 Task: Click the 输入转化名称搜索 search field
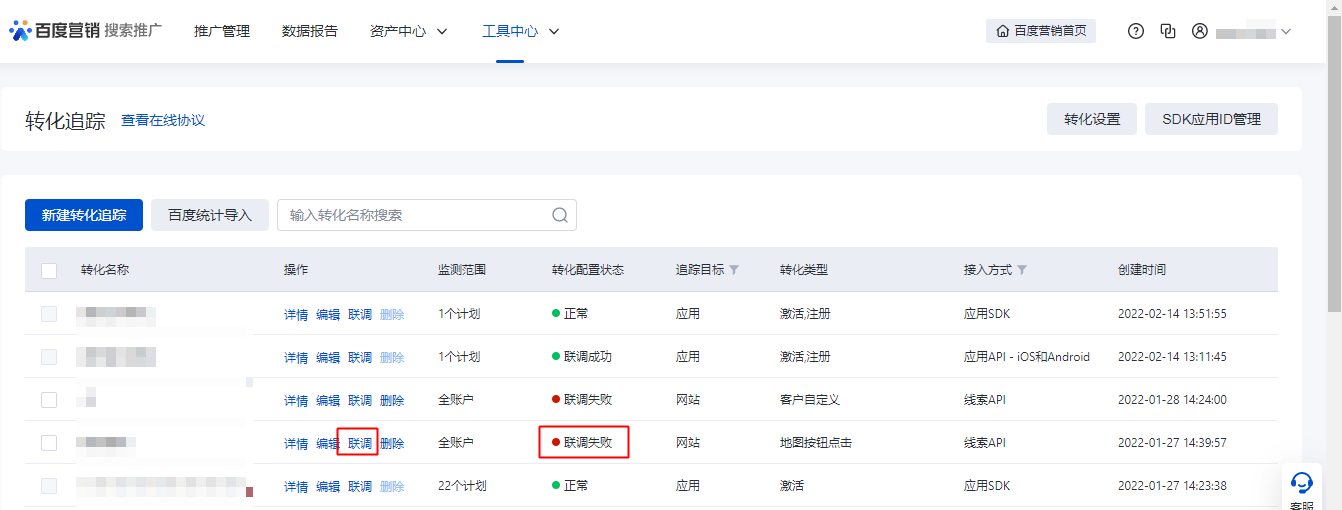[x=415, y=215]
